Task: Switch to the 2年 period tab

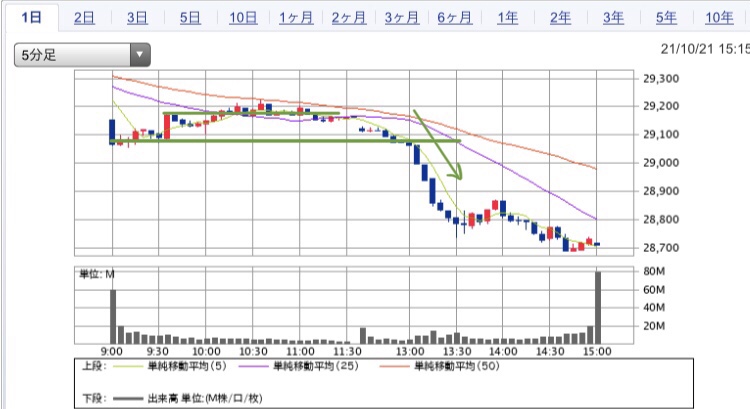Action: tap(560, 18)
